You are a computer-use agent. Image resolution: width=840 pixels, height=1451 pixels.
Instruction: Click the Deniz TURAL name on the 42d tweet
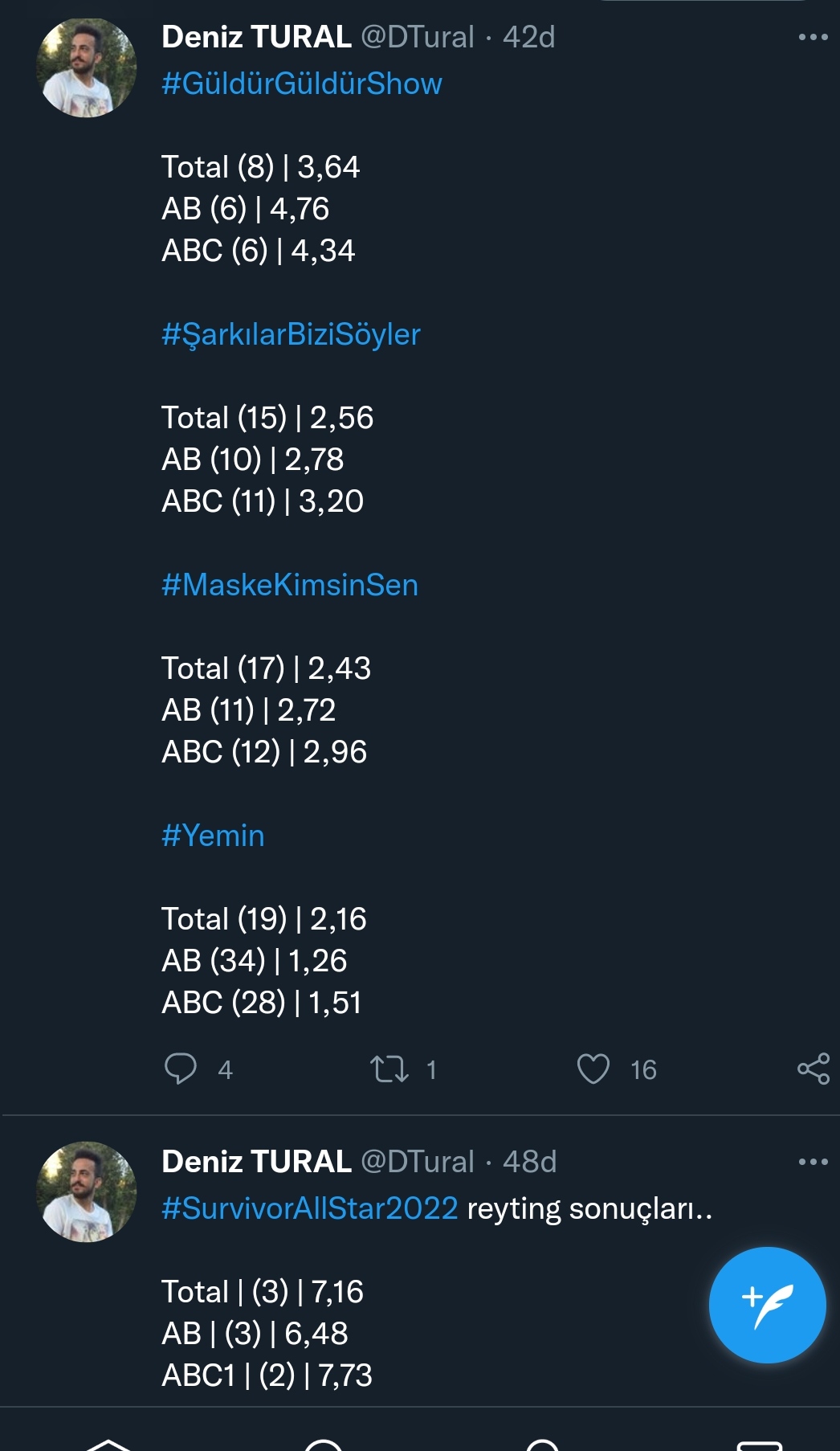(256, 37)
